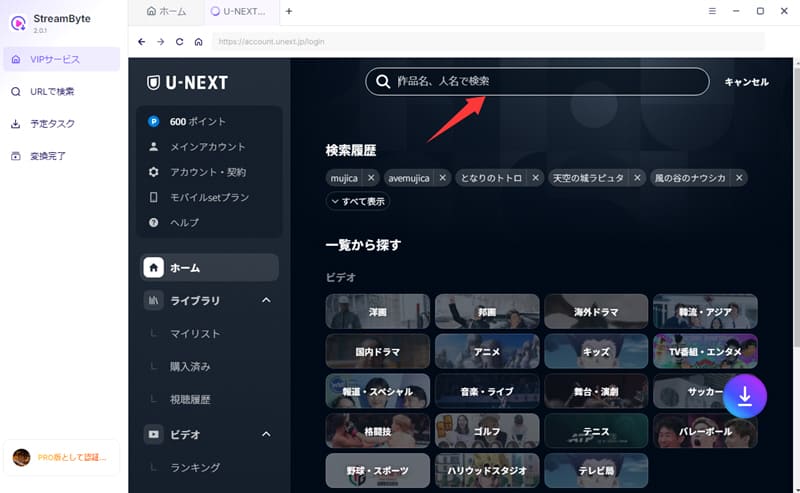
Task: Open the アニメ category tile
Action: point(487,351)
